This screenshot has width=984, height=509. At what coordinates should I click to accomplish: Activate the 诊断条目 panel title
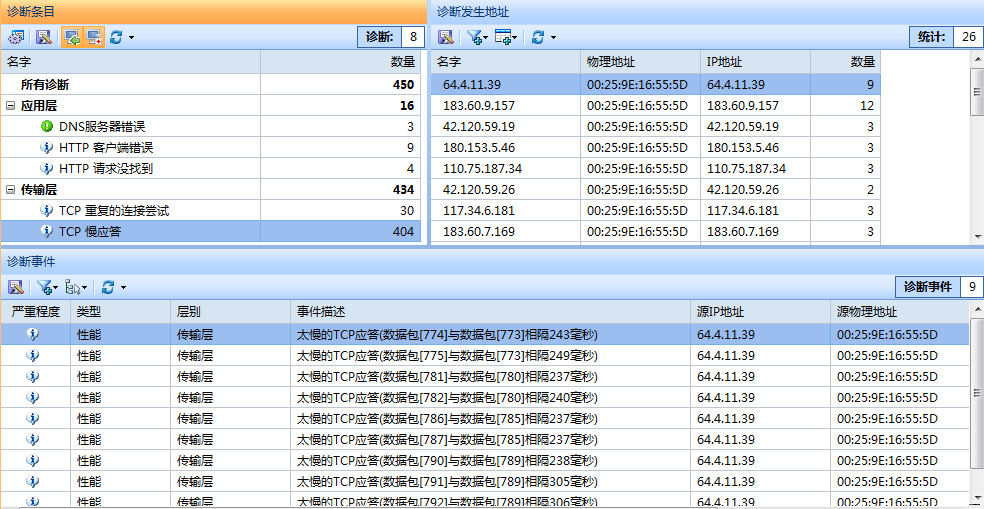click(x=31, y=12)
